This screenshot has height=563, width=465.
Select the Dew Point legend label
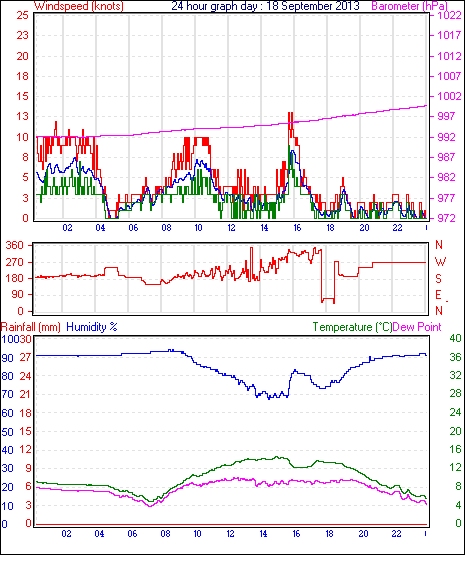[417, 327]
